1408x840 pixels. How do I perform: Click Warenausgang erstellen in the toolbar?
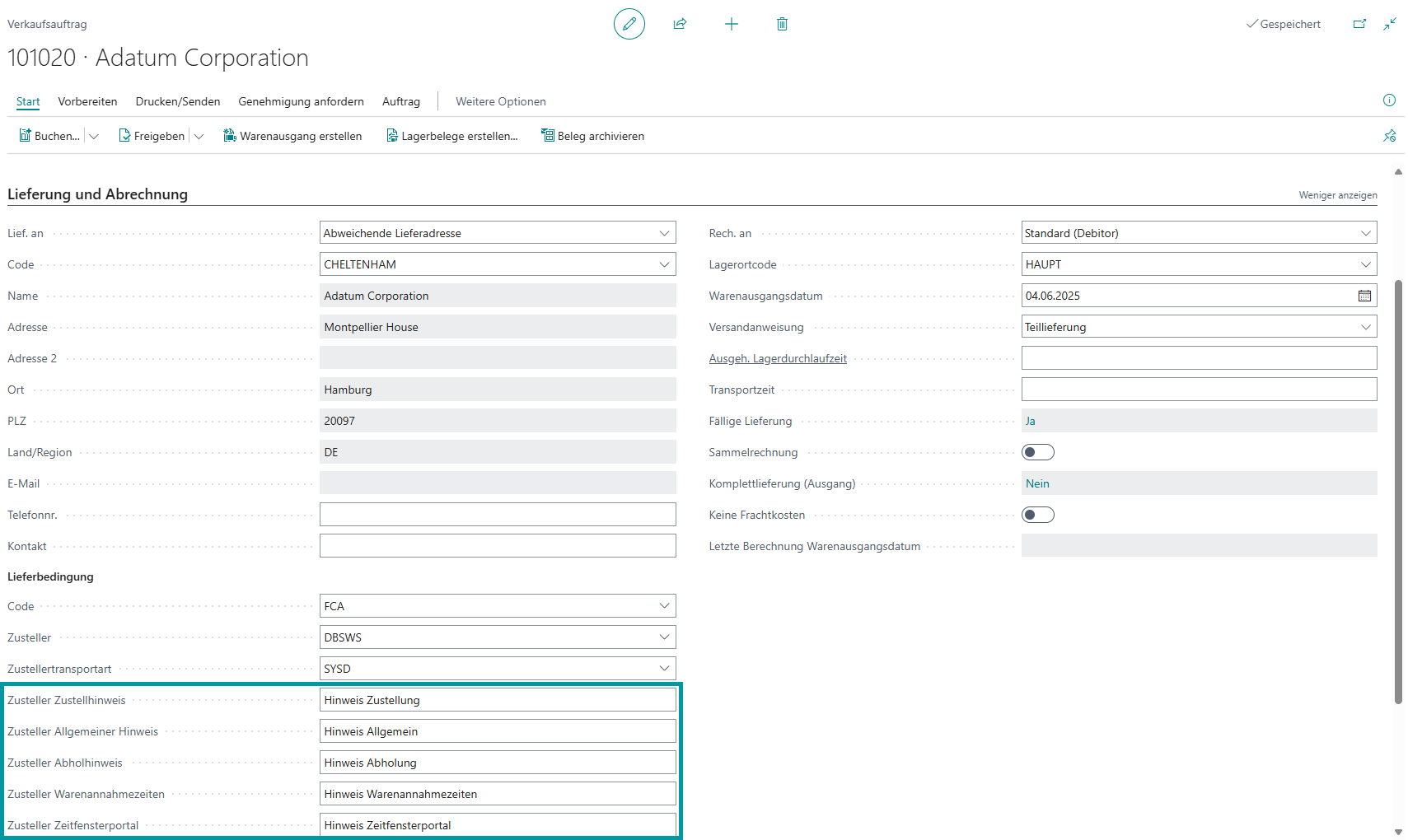point(292,136)
